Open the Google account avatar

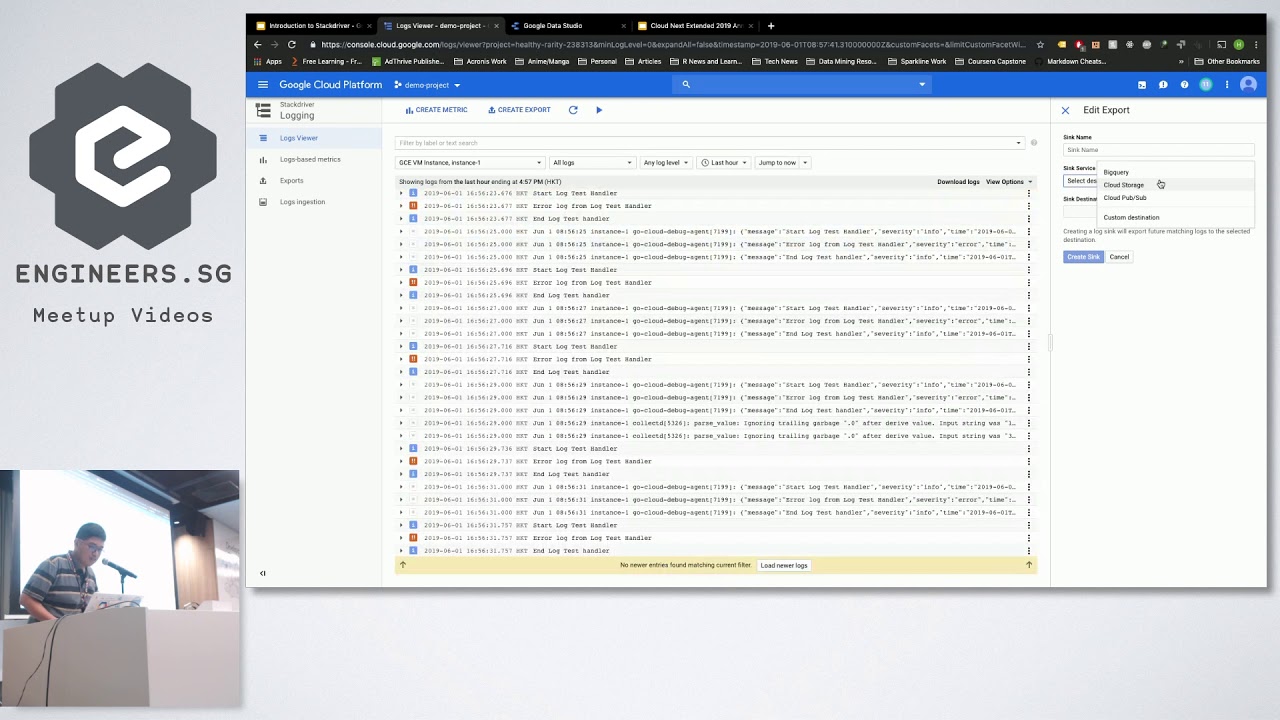point(1248,85)
